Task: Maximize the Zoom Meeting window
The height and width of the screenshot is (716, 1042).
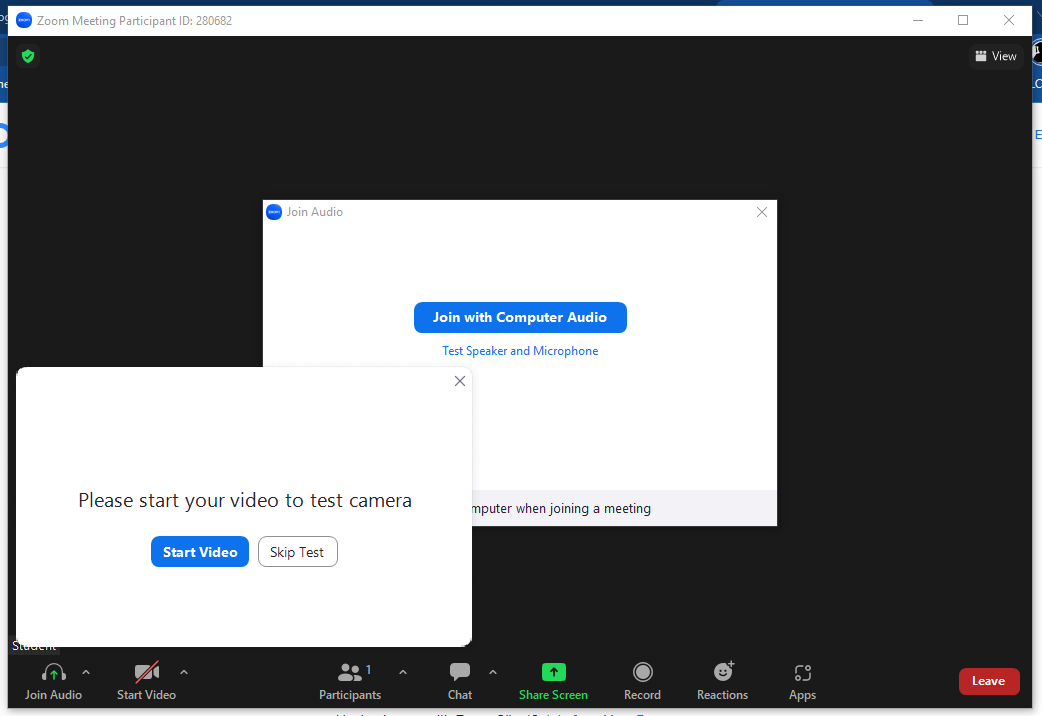Action: click(963, 20)
